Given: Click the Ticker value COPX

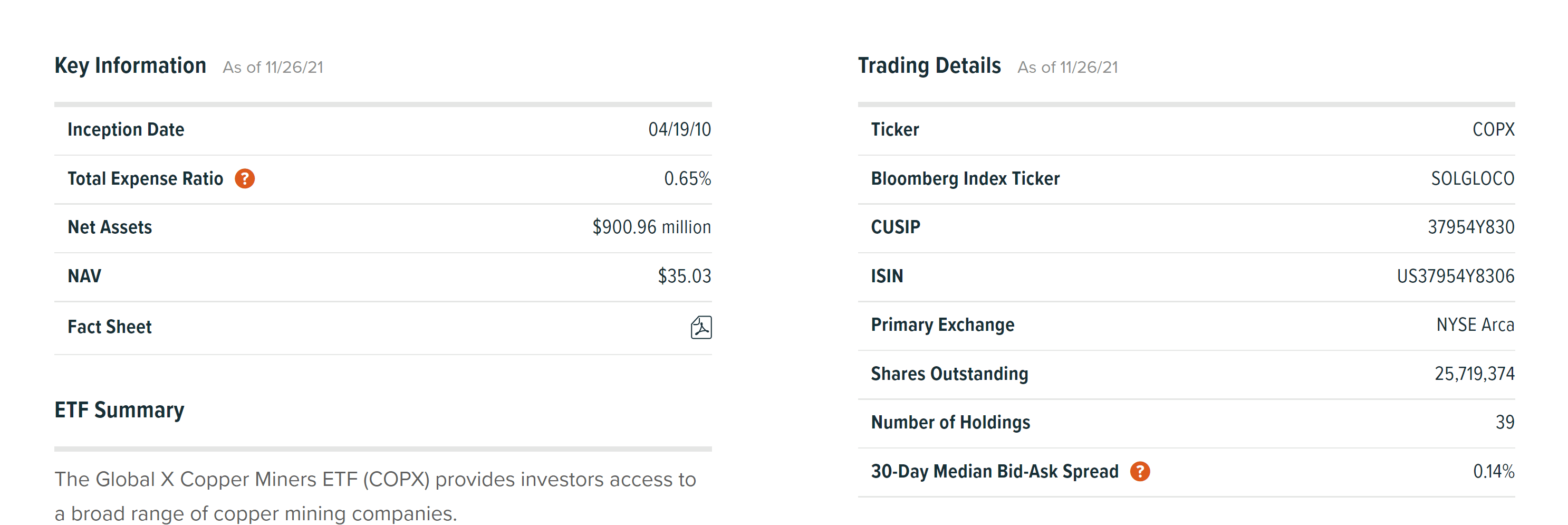Looking at the screenshot, I should [x=1494, y=129].
